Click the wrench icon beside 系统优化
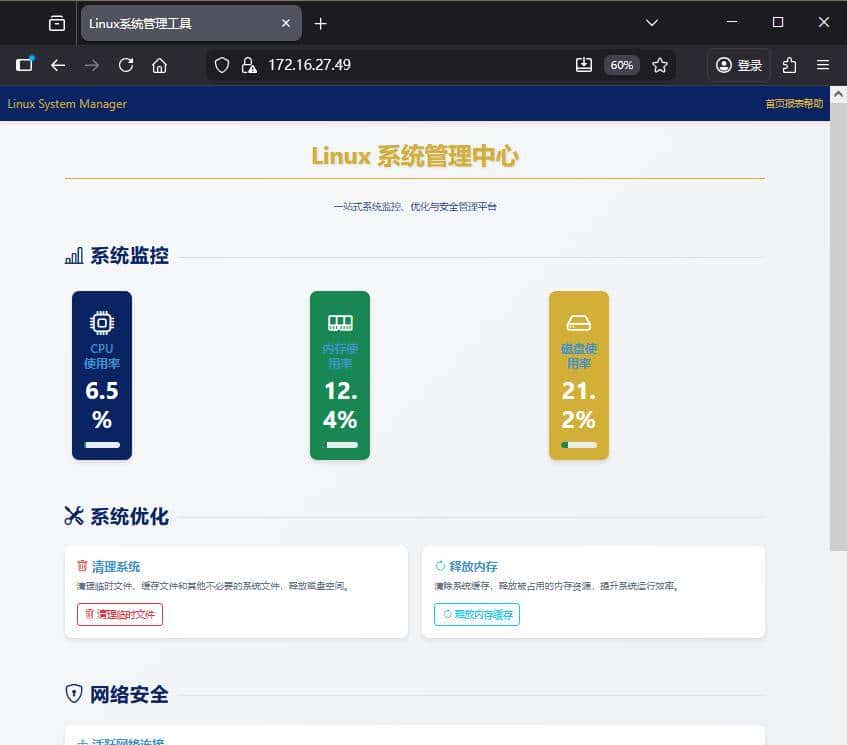847x745 pixels. coord(73,516)
